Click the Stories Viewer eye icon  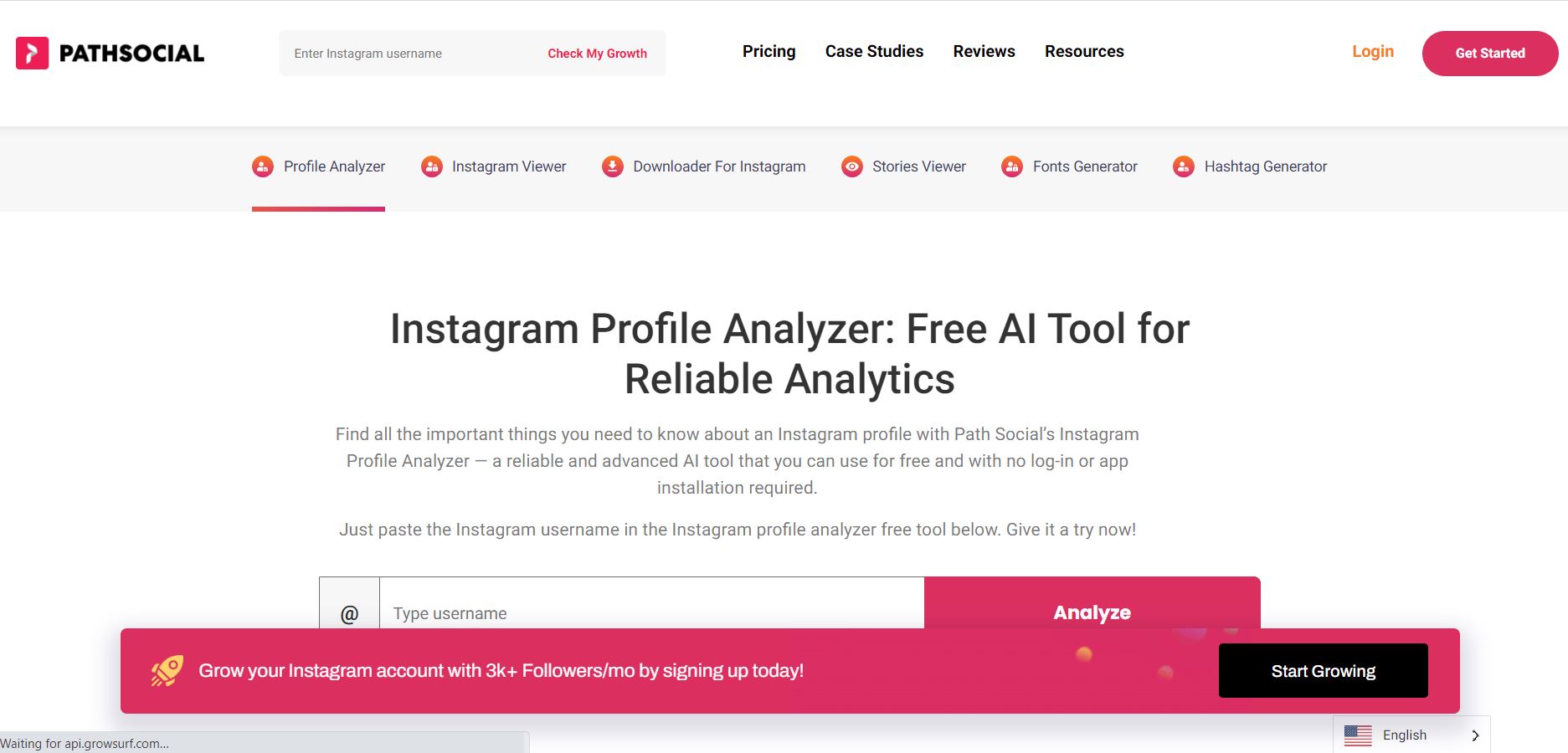point(852,166)
